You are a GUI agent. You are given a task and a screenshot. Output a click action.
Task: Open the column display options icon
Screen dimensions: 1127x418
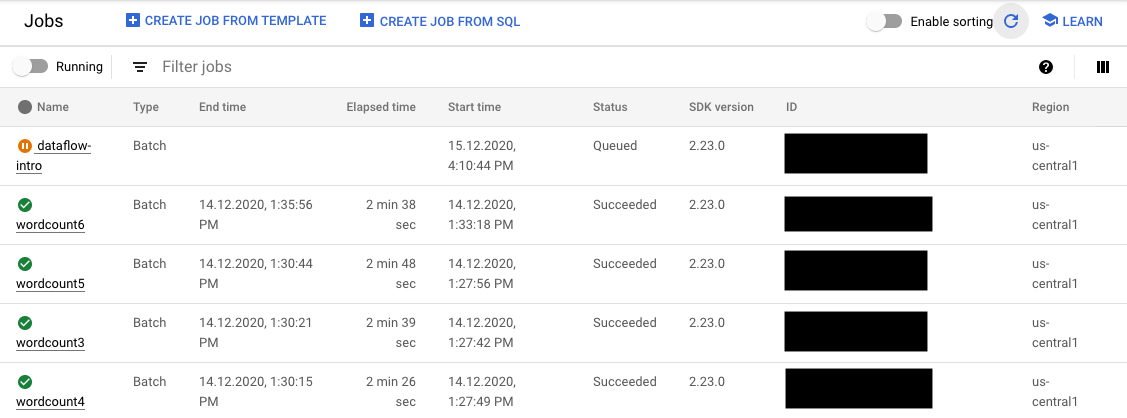1103,67
